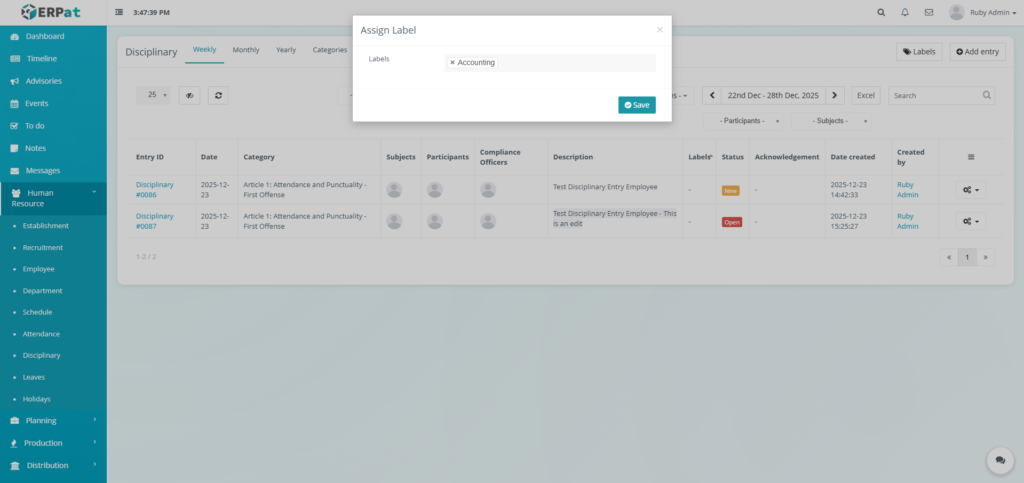The image size is (1024, 483).
Task: Open the Ruby Admin user menu
Action: point(983,12)
